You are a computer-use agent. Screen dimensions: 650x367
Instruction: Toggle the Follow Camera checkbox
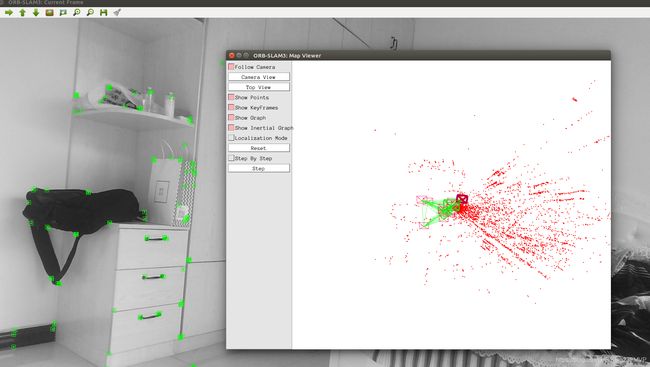pos(231,67)
